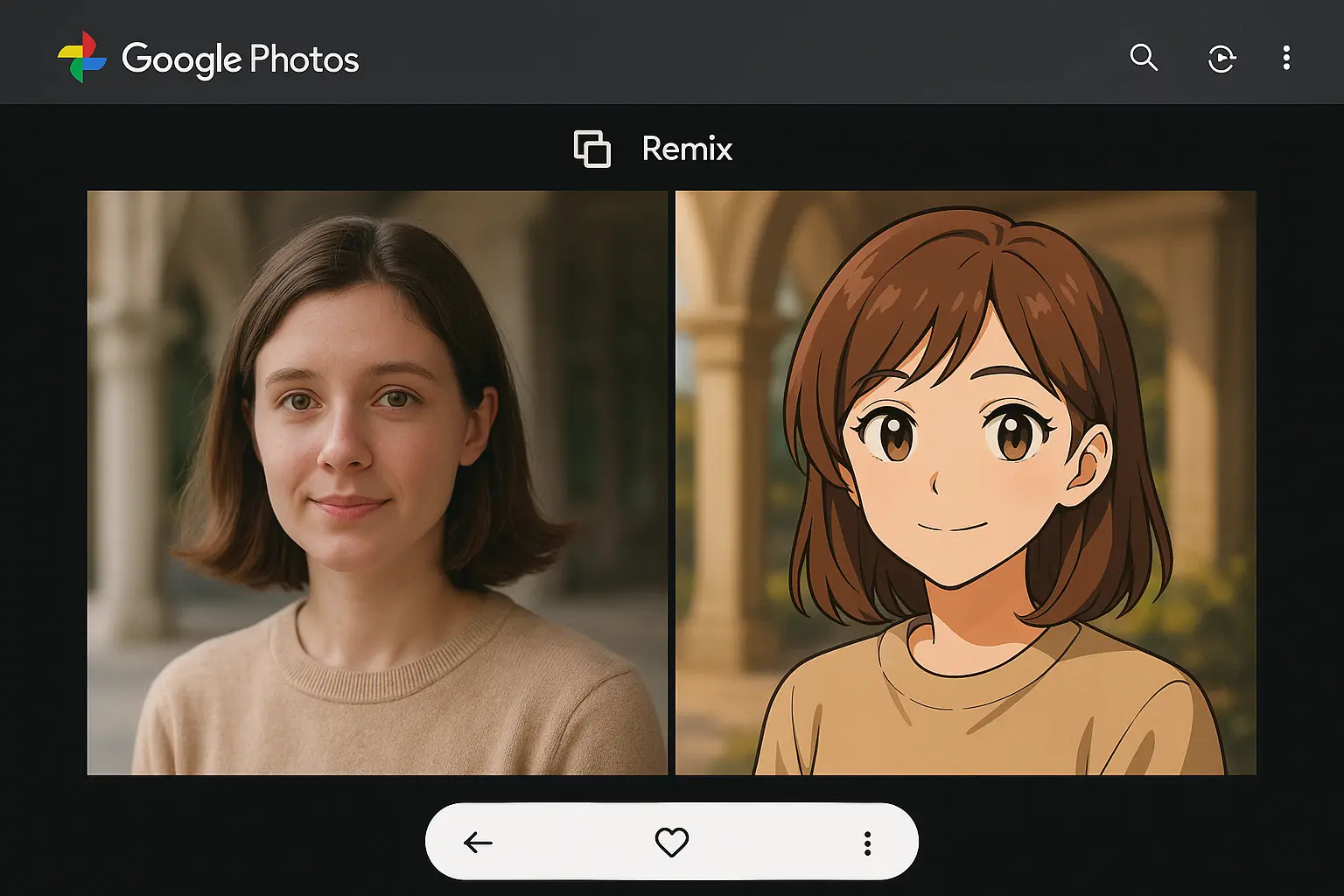Click the Google Photos pinwheel logo

point(82,58)
